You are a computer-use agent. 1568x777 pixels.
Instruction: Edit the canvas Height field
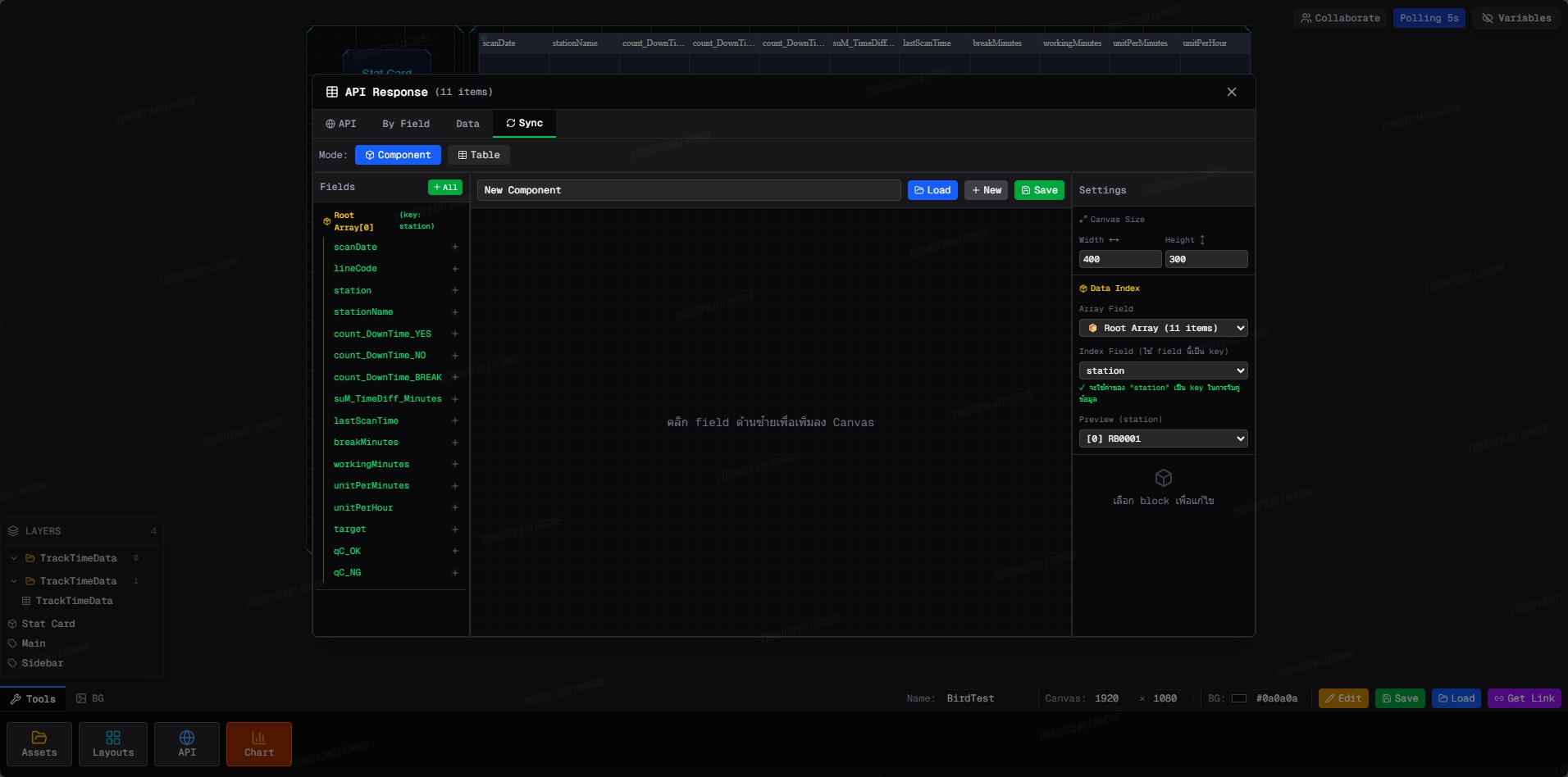[x=1206, y=259]
